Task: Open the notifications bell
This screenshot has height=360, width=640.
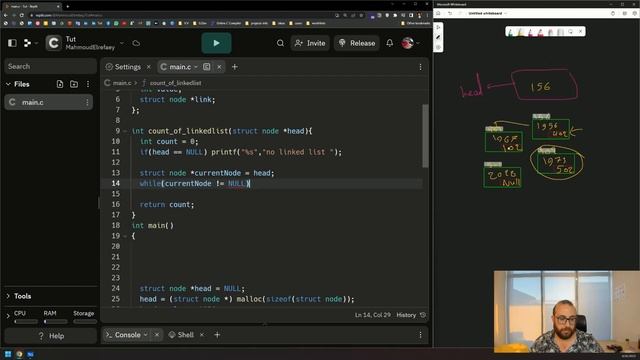Action: click(x=390, y=43)
